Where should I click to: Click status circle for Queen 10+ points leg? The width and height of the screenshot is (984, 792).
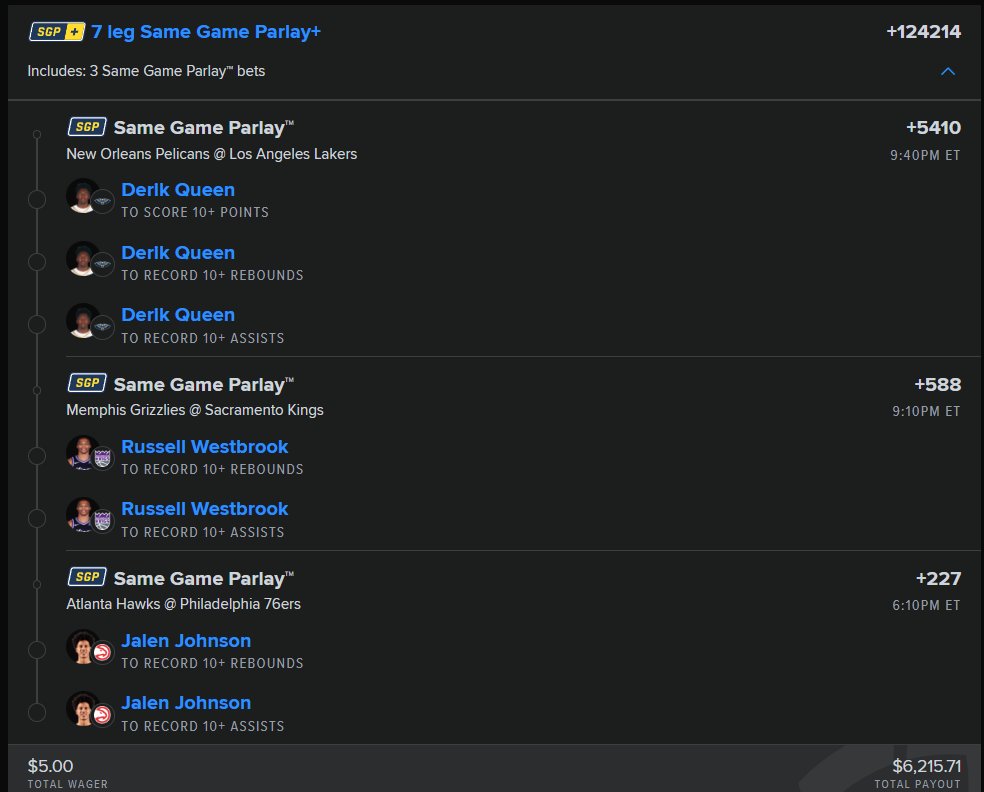click(x=37, y=200)
